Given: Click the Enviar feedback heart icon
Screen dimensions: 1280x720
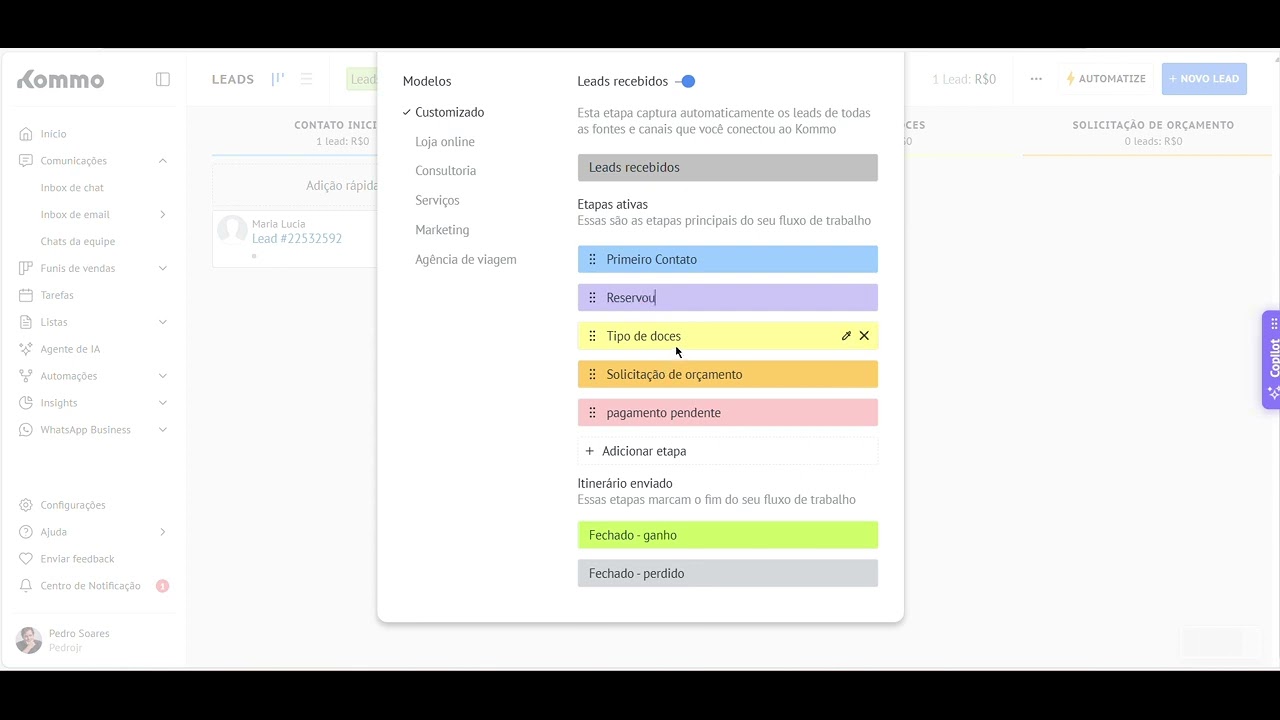Looking at the screenshot, I should click(26, 559).
